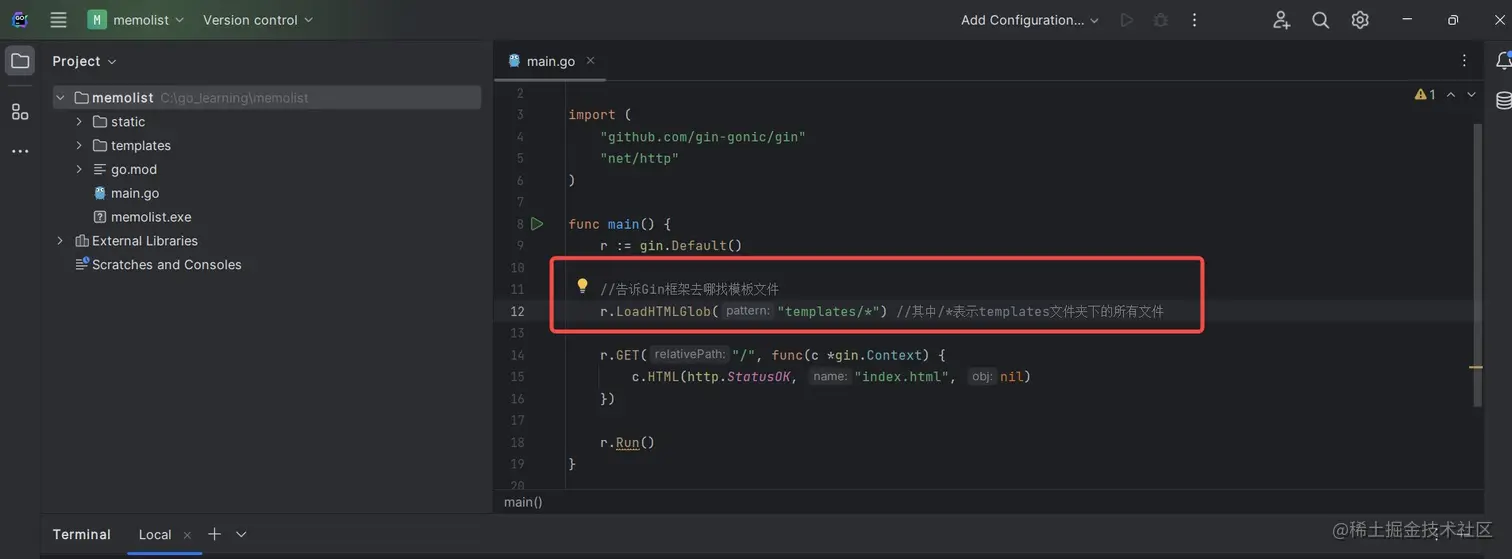The image size is (1512, 559).
Task: Open the Notifications bell icon
Action: (x=1502, y=61)
